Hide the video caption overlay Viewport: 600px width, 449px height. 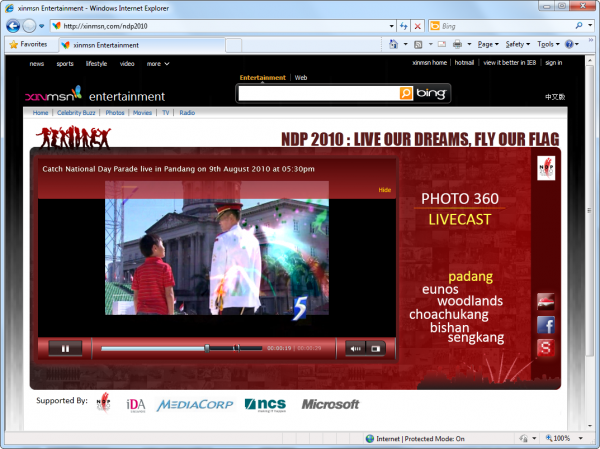[385, 190]
